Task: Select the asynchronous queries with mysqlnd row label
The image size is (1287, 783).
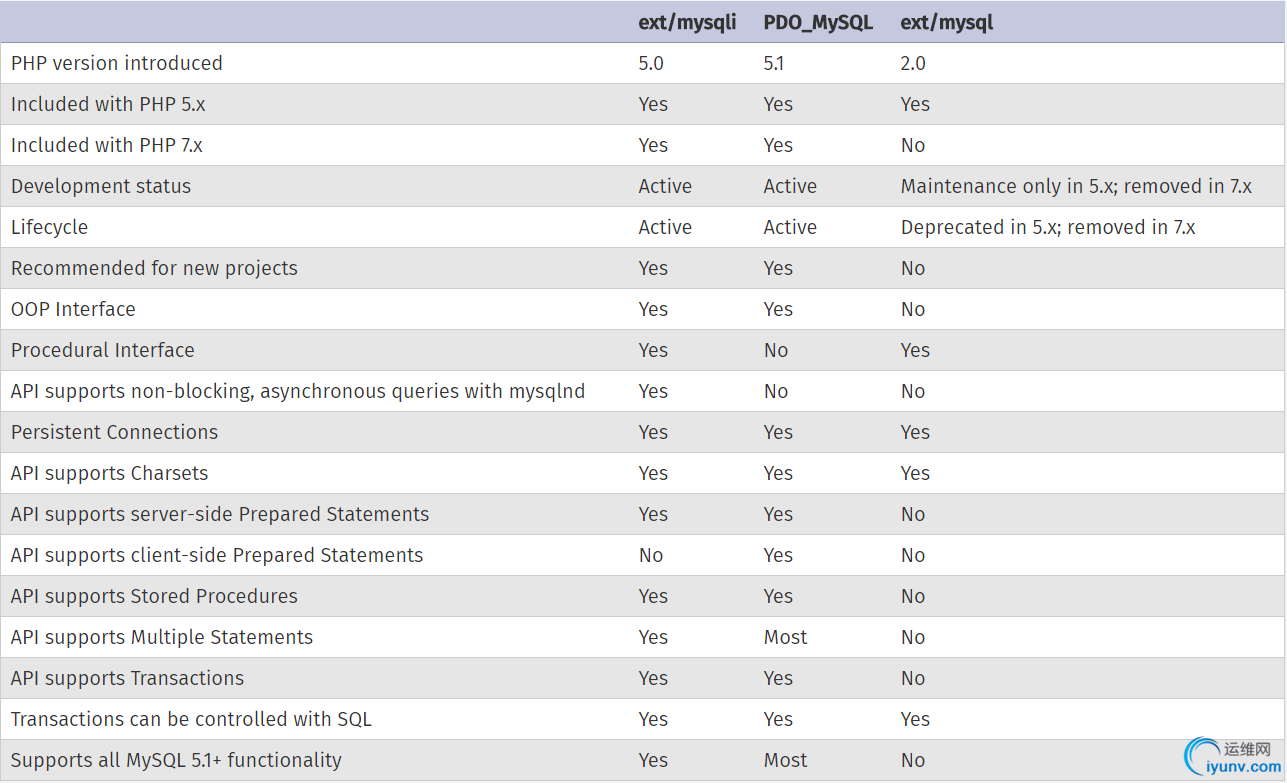Action: point(298,391)
